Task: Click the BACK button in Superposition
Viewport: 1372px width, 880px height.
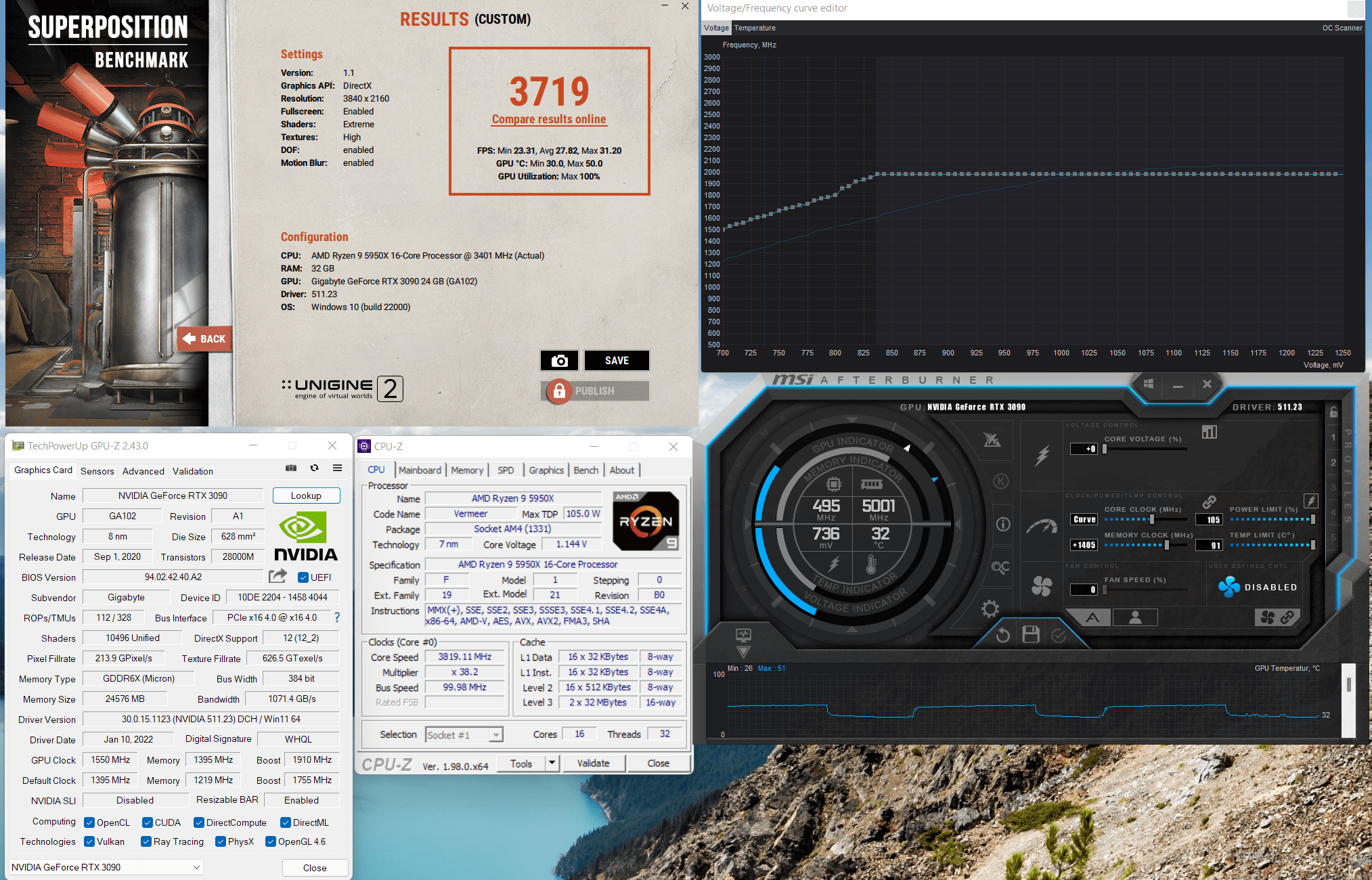Action: click(204, 338)
